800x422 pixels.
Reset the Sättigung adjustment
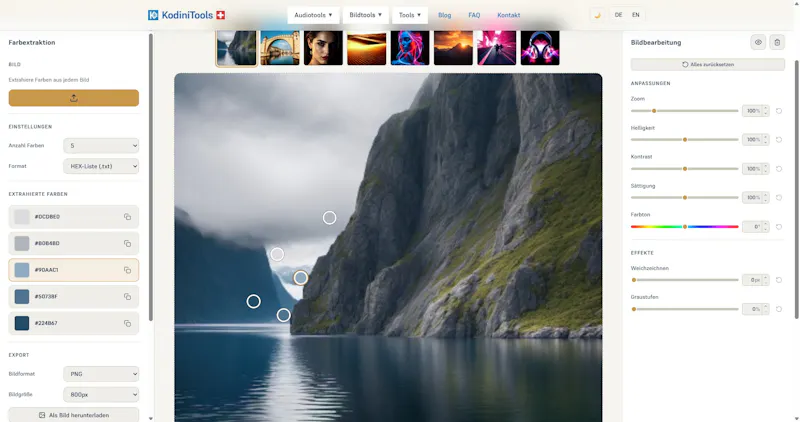779,197
